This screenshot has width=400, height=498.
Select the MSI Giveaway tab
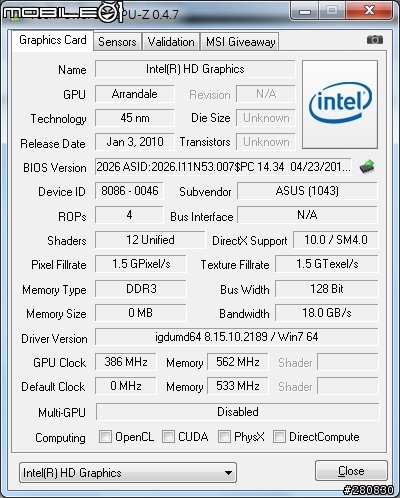coord(240,42)
